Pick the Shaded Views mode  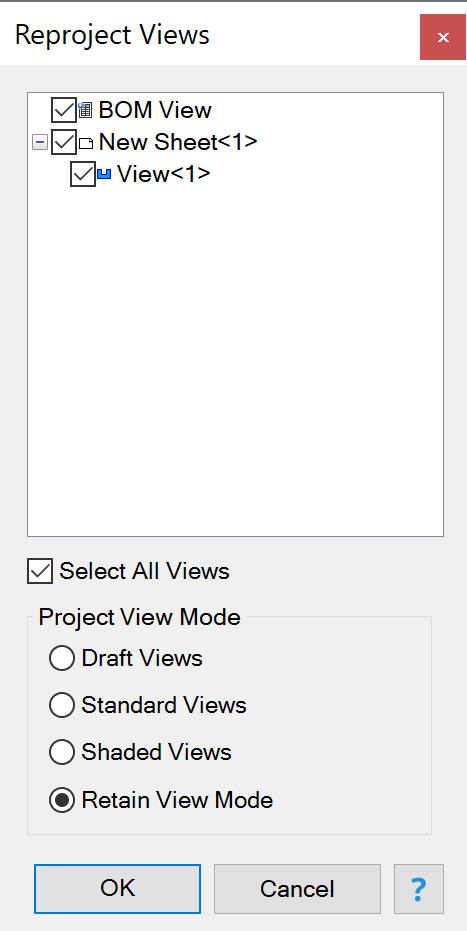pos(62,752)
